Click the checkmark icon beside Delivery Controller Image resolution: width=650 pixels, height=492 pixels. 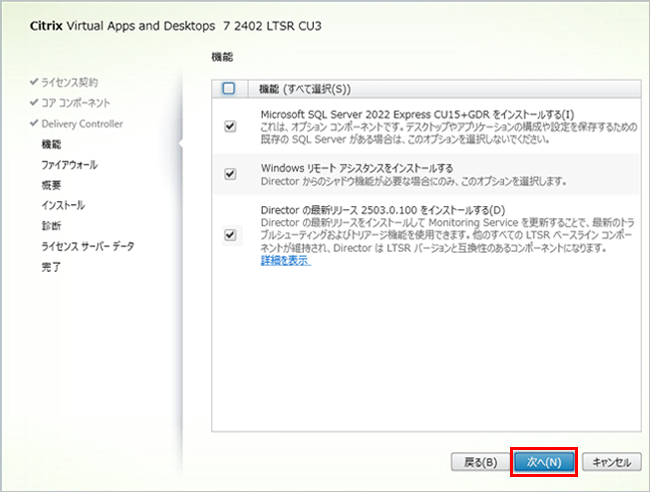[x=34, y=124]
